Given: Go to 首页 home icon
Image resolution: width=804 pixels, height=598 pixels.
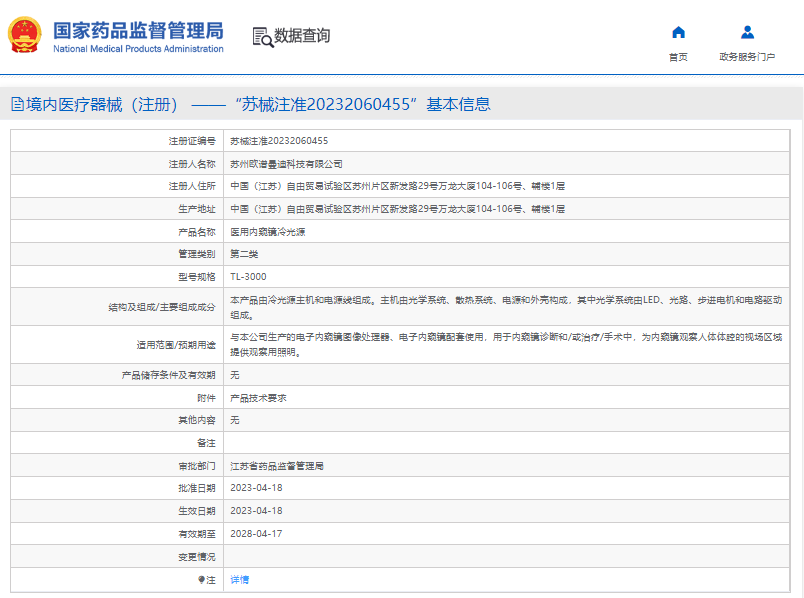Looking at the screenshot, I should point(678,32).
